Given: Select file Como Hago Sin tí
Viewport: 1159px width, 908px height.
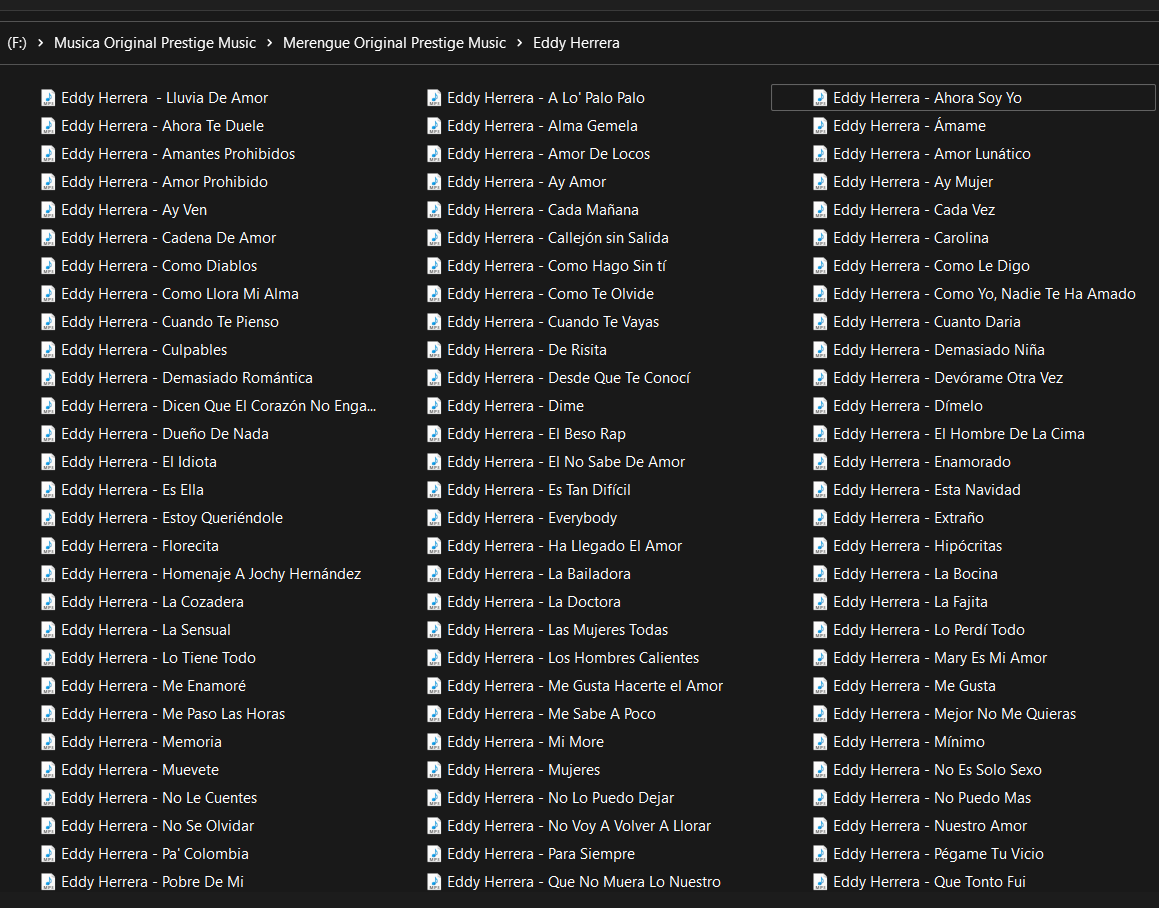Looking at the screenshot, I should [x=547, y=265].
